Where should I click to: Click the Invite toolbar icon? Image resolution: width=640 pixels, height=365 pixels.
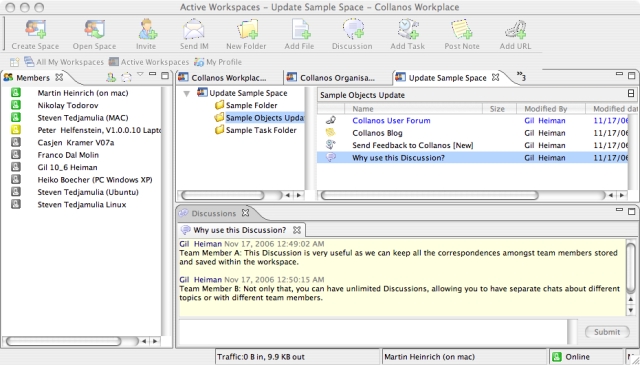pyautogui.click(x=147, y=29)
